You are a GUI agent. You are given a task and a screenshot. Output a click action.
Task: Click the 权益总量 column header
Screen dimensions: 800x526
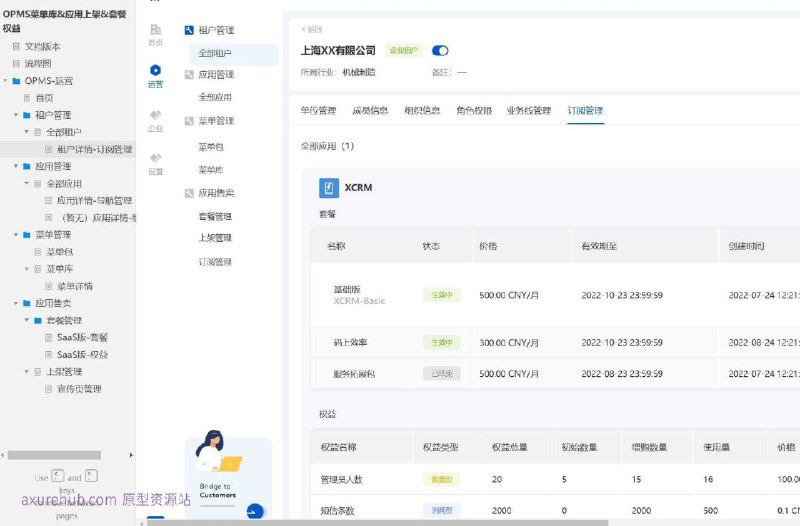[509, 447]
